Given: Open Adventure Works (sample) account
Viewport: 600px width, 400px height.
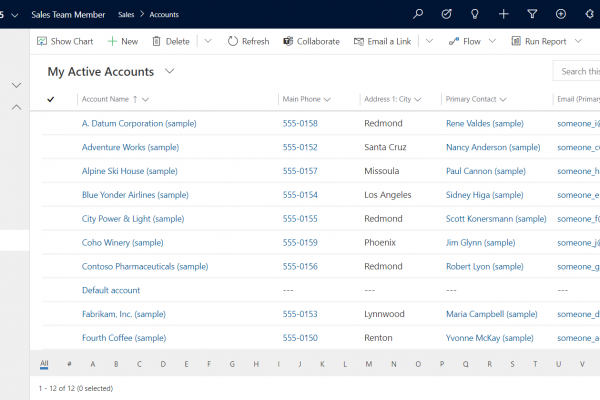Looking at the screenshot, I should (130, 147).
